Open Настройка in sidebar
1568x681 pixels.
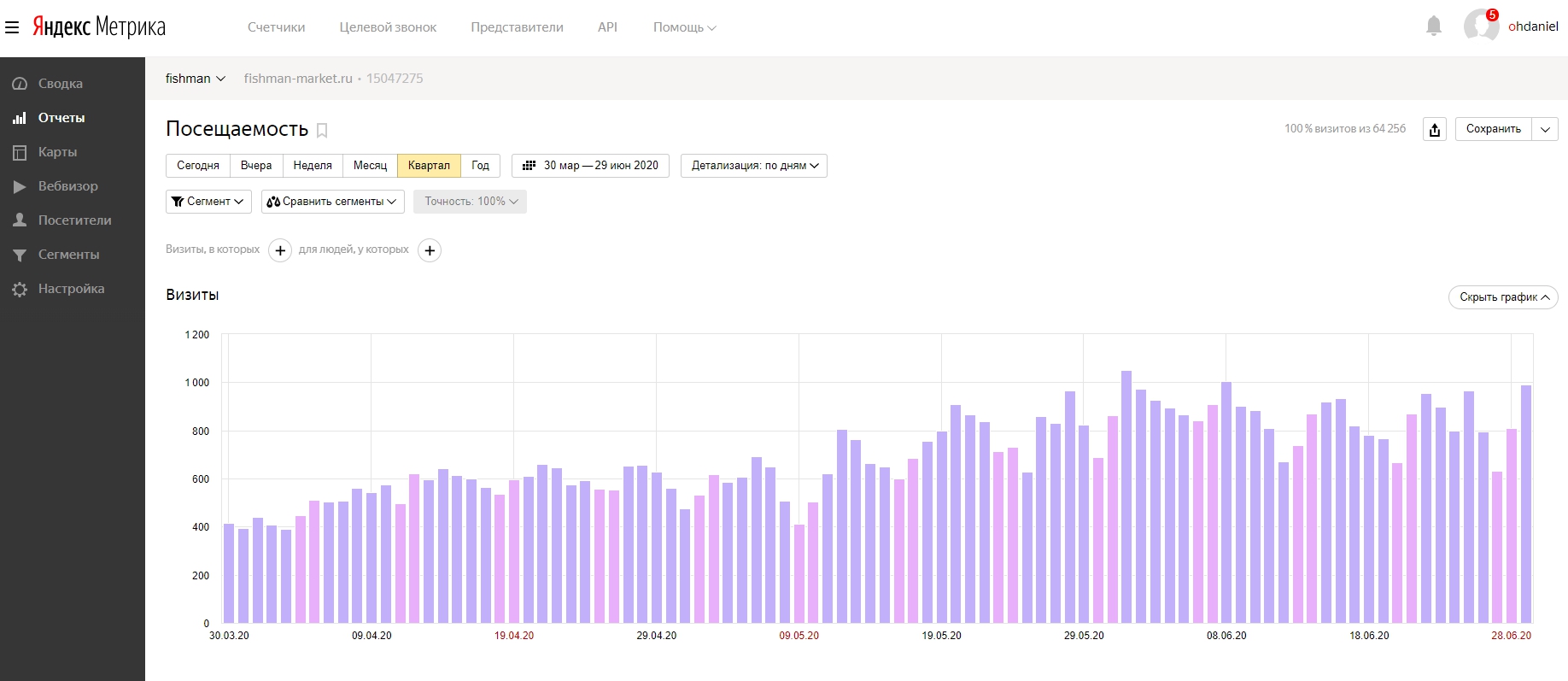[x=73, y=289]
